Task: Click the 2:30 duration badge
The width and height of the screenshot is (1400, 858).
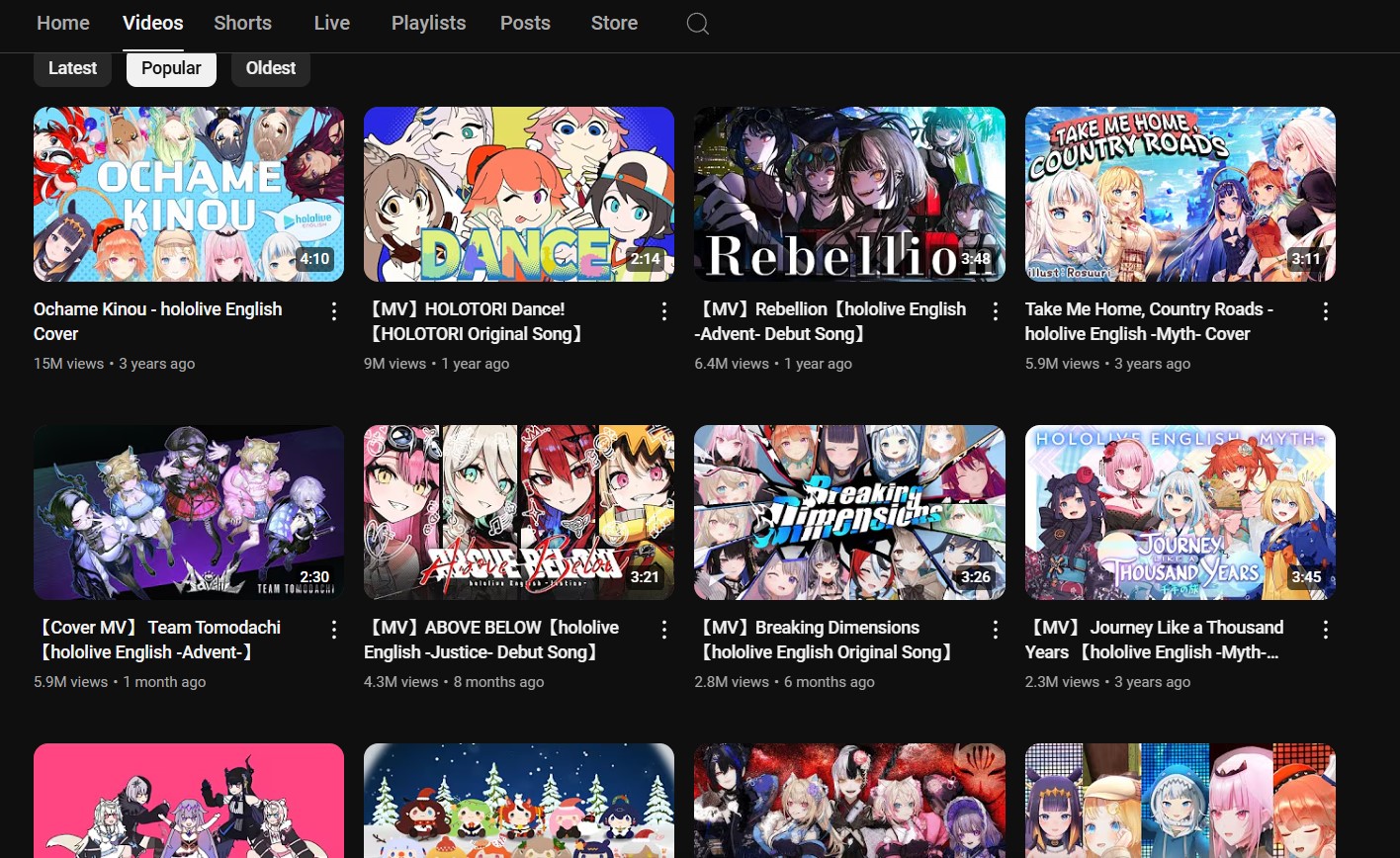Action: click(x=314, y=577)
